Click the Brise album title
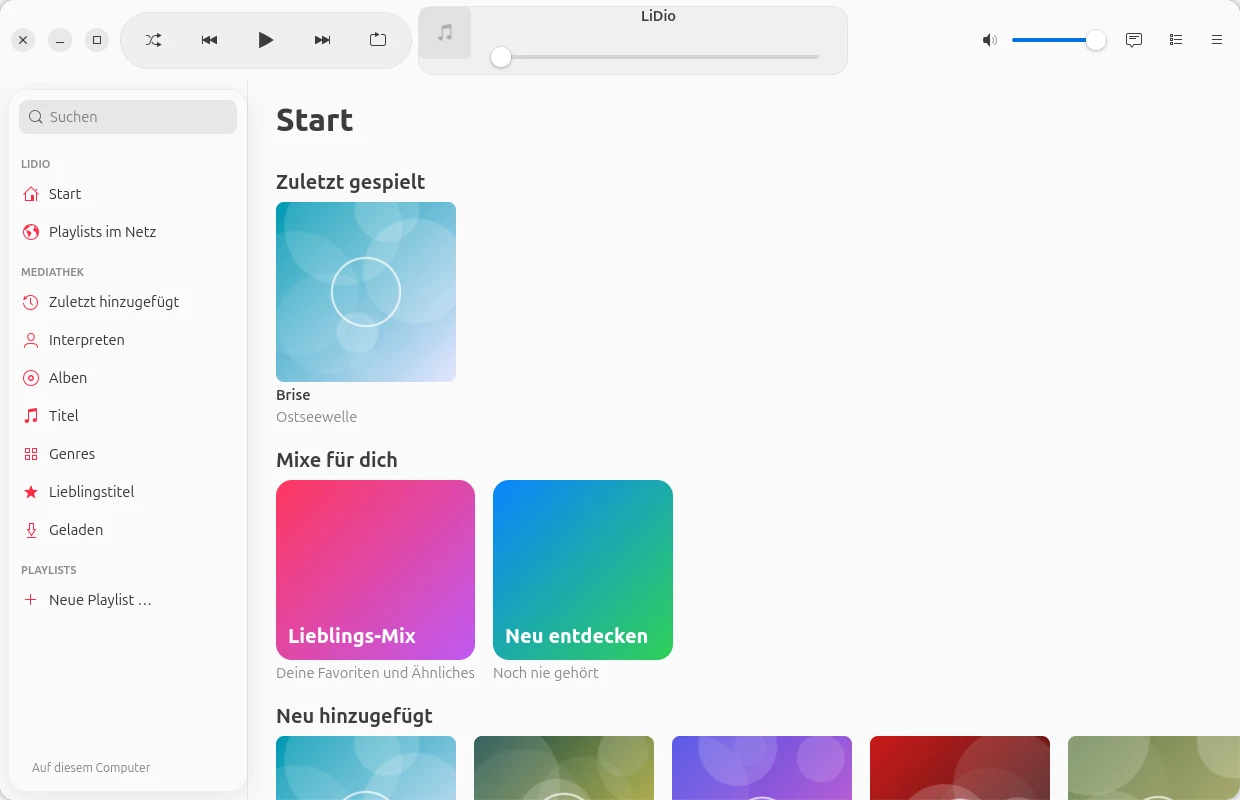Image resolution: width=1240 pixels, height=800 pixels. [293, 395]
